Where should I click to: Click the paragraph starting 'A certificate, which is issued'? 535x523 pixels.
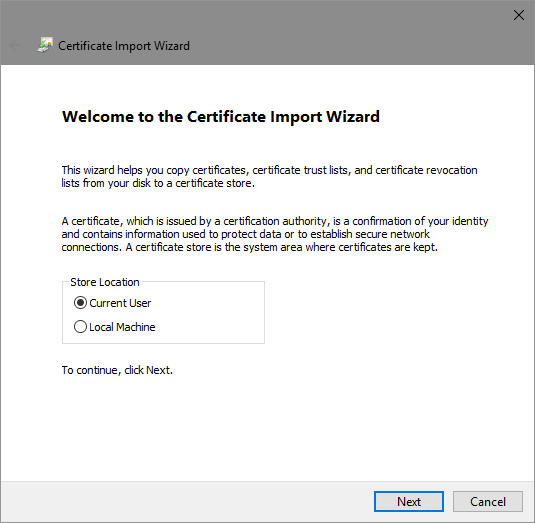[275, 234]
